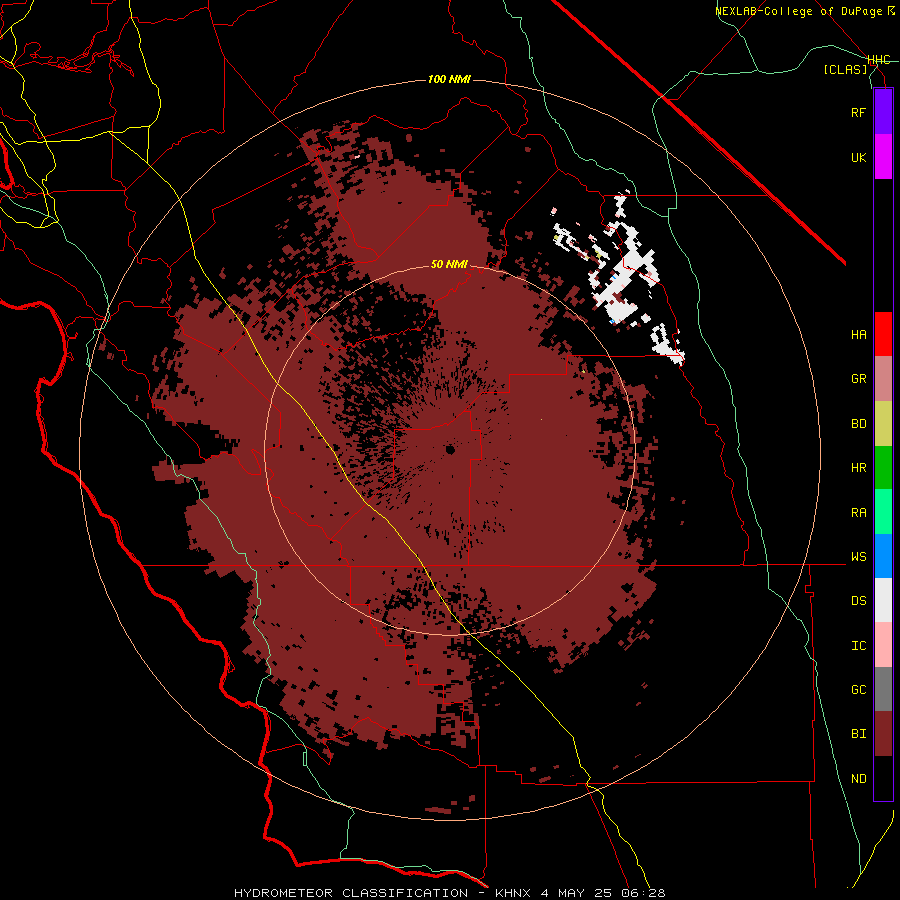Click the HHC product code label
The width and height of the screenshot is (900, 900).
tap(879, 60)
